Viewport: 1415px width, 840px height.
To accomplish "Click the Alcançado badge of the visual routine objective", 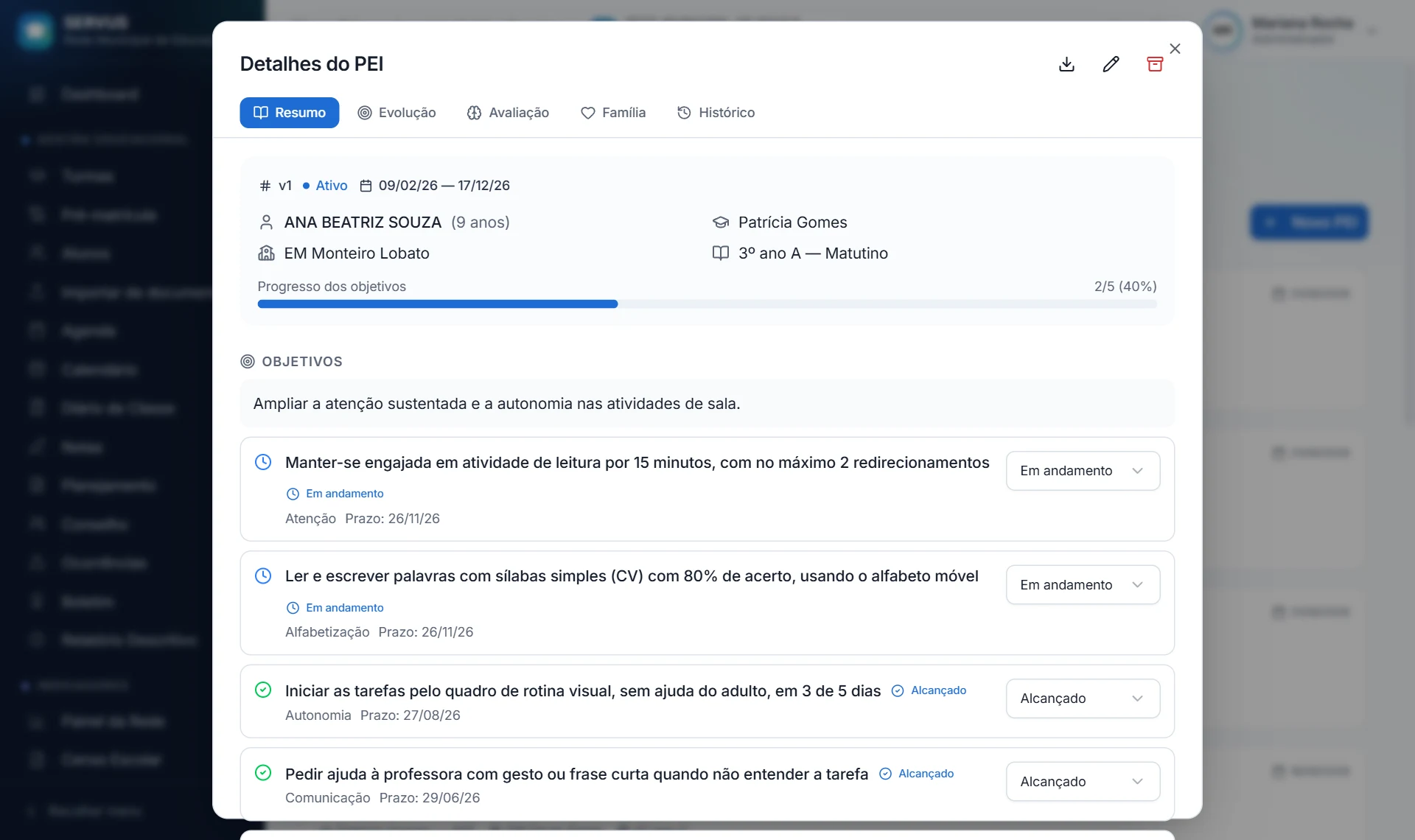I will 929,690.
